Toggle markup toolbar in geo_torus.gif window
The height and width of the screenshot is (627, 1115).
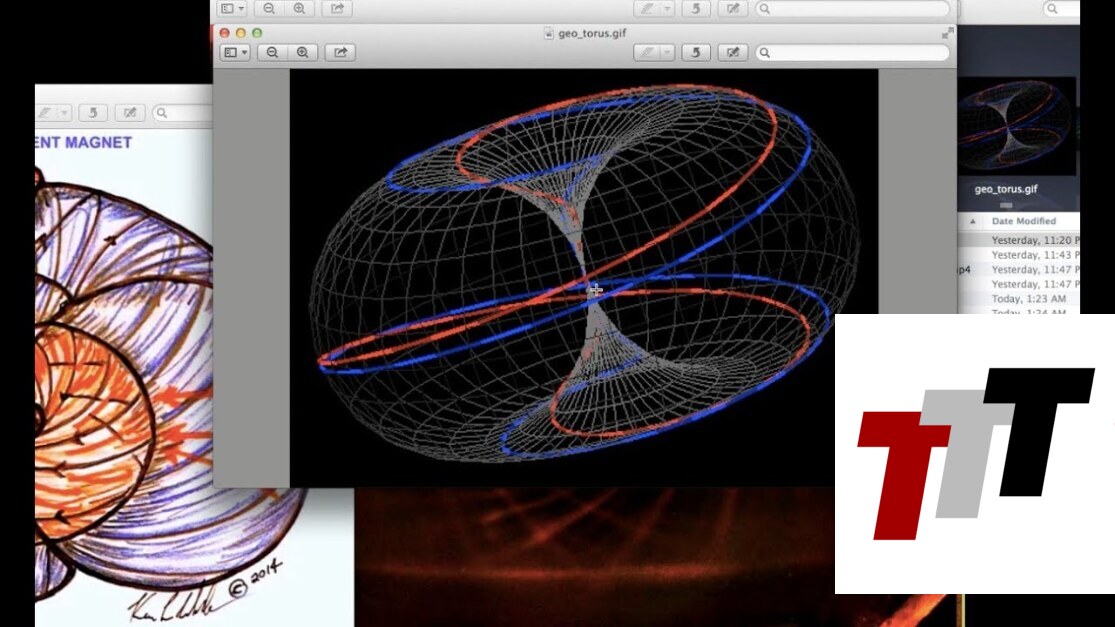pos(733,52)
